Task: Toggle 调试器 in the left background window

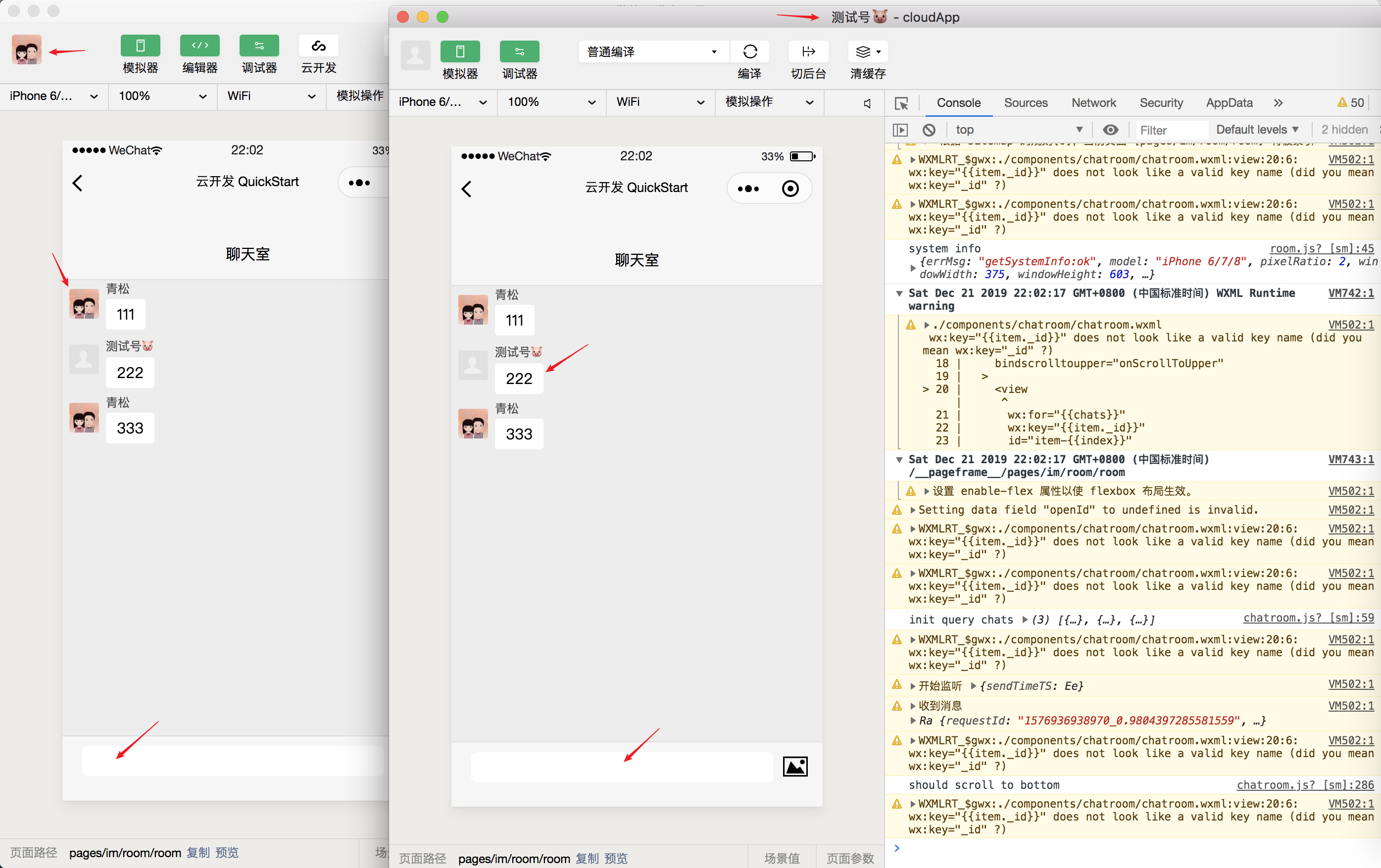Action: tap(259, 46)
